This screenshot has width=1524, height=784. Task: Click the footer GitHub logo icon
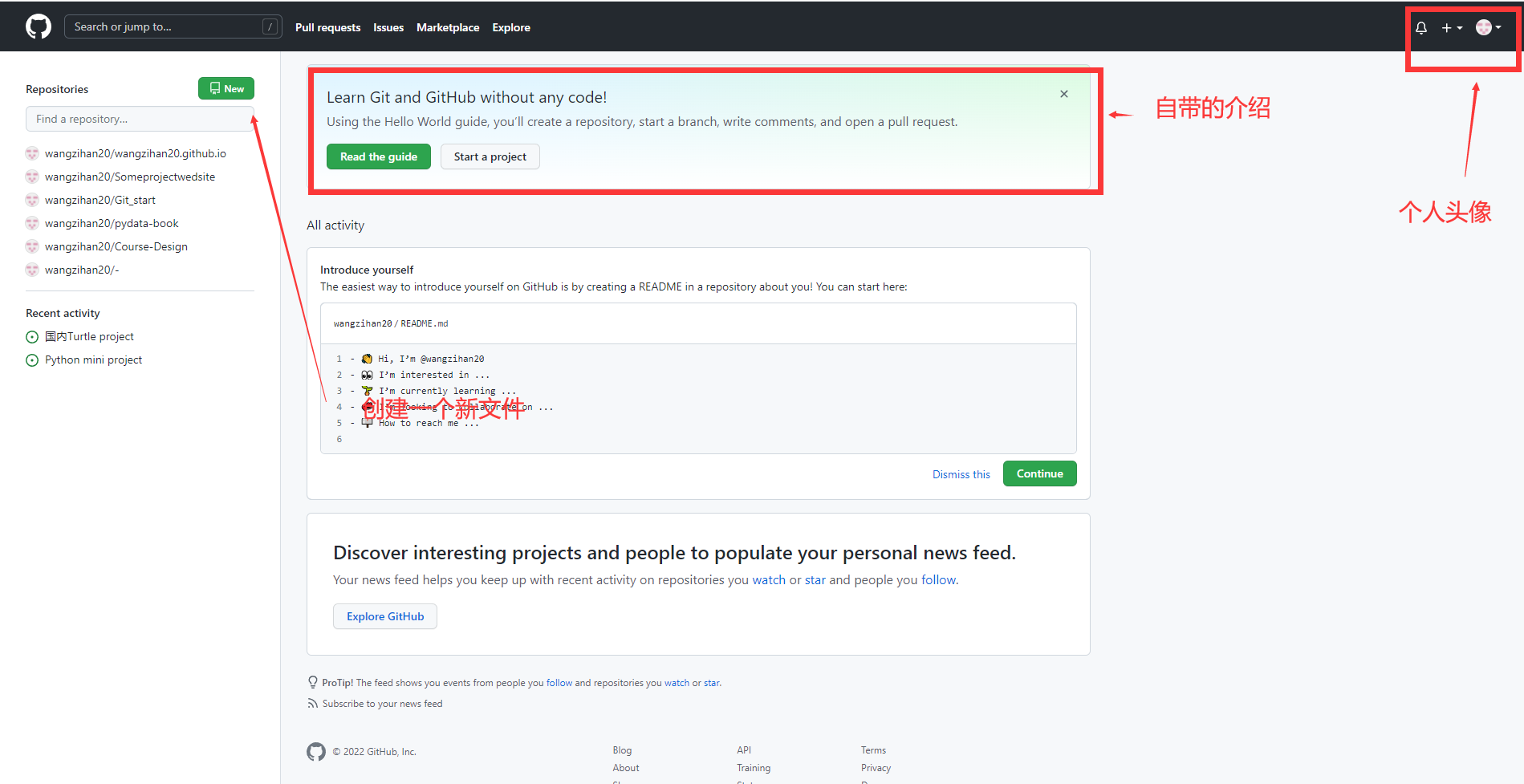tap(316, 752)
